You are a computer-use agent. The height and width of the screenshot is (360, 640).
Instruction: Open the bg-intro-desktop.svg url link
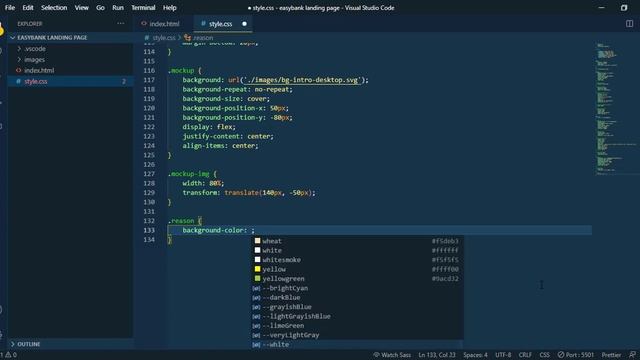coord(302,80)
